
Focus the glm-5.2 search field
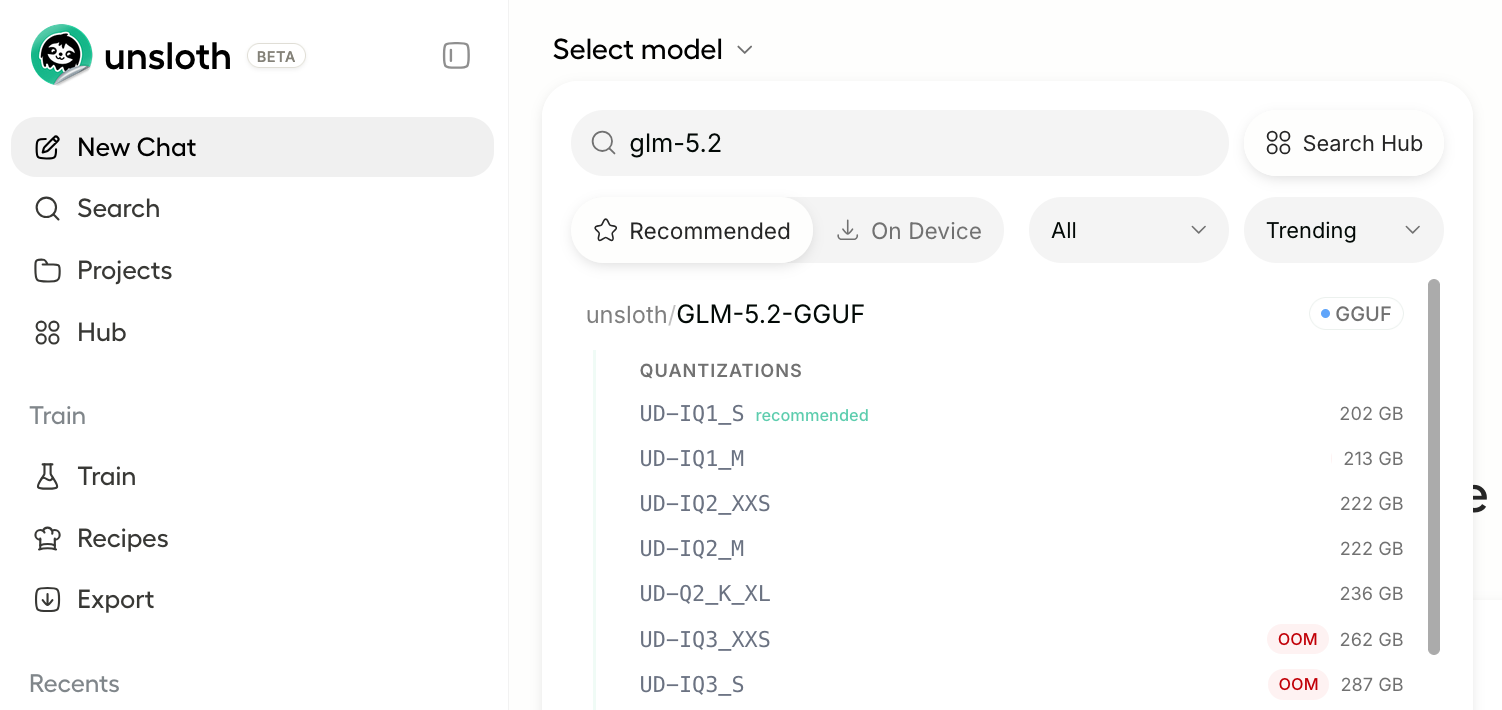(x=899, y=143)
